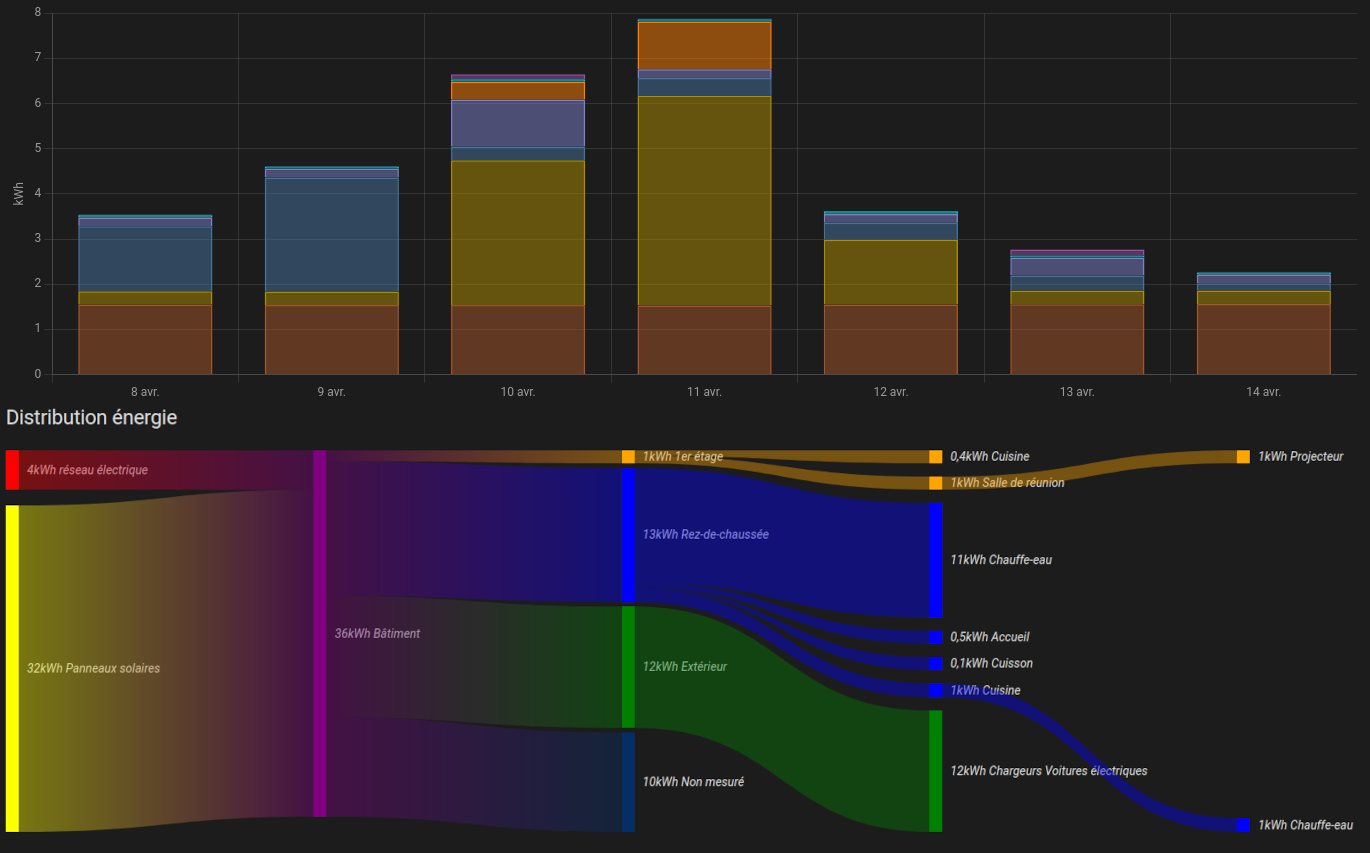Click the purple 36kWh Bâtiment node
Image resolution: width=1370 pixels, height=853 pixels.
[320, 633]
